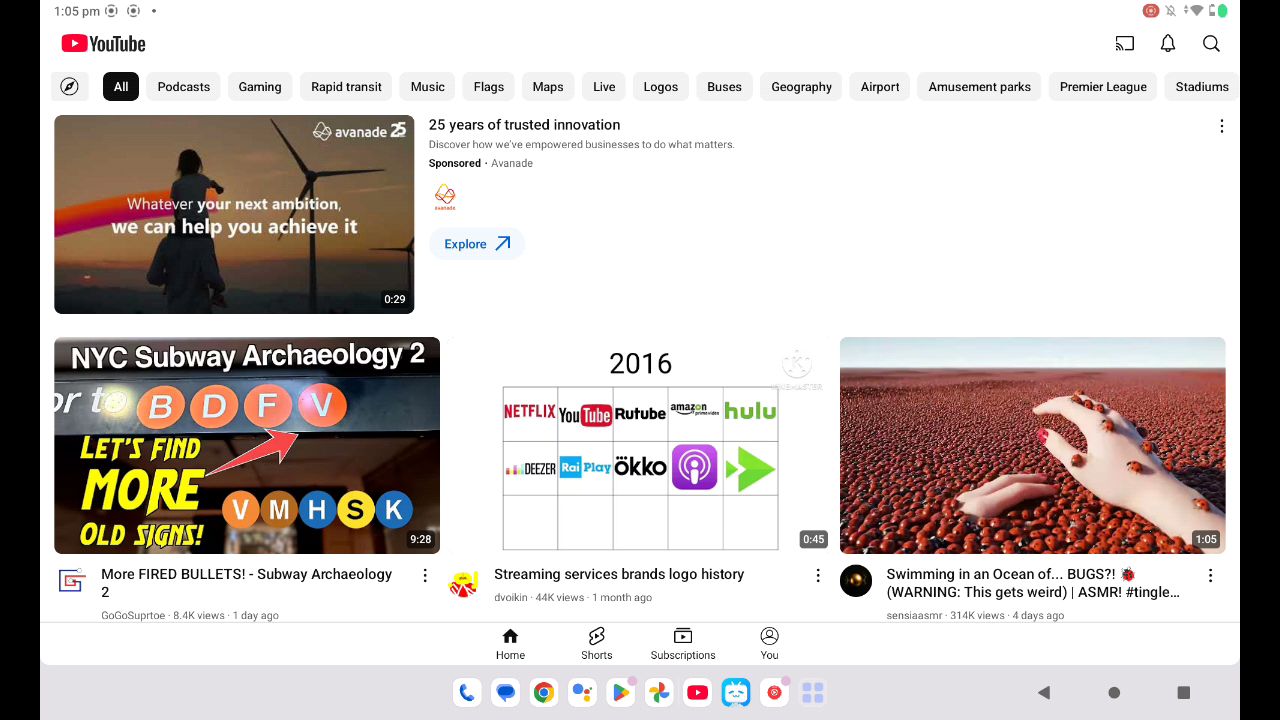Select the Stadiums chip
The image size is (1280, 720).
click(x=1202, y=87)
